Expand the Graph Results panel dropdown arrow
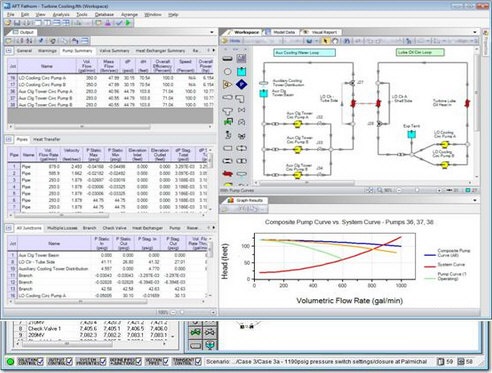The image size is (492, 373). (475, 200)
